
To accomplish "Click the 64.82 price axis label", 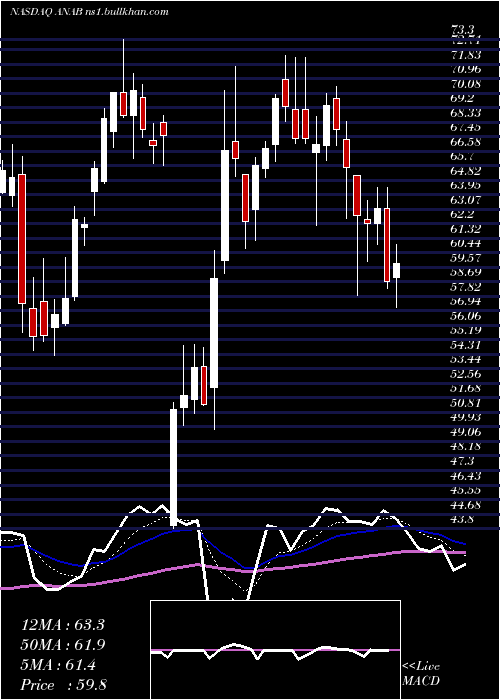I will click(466, 171).
